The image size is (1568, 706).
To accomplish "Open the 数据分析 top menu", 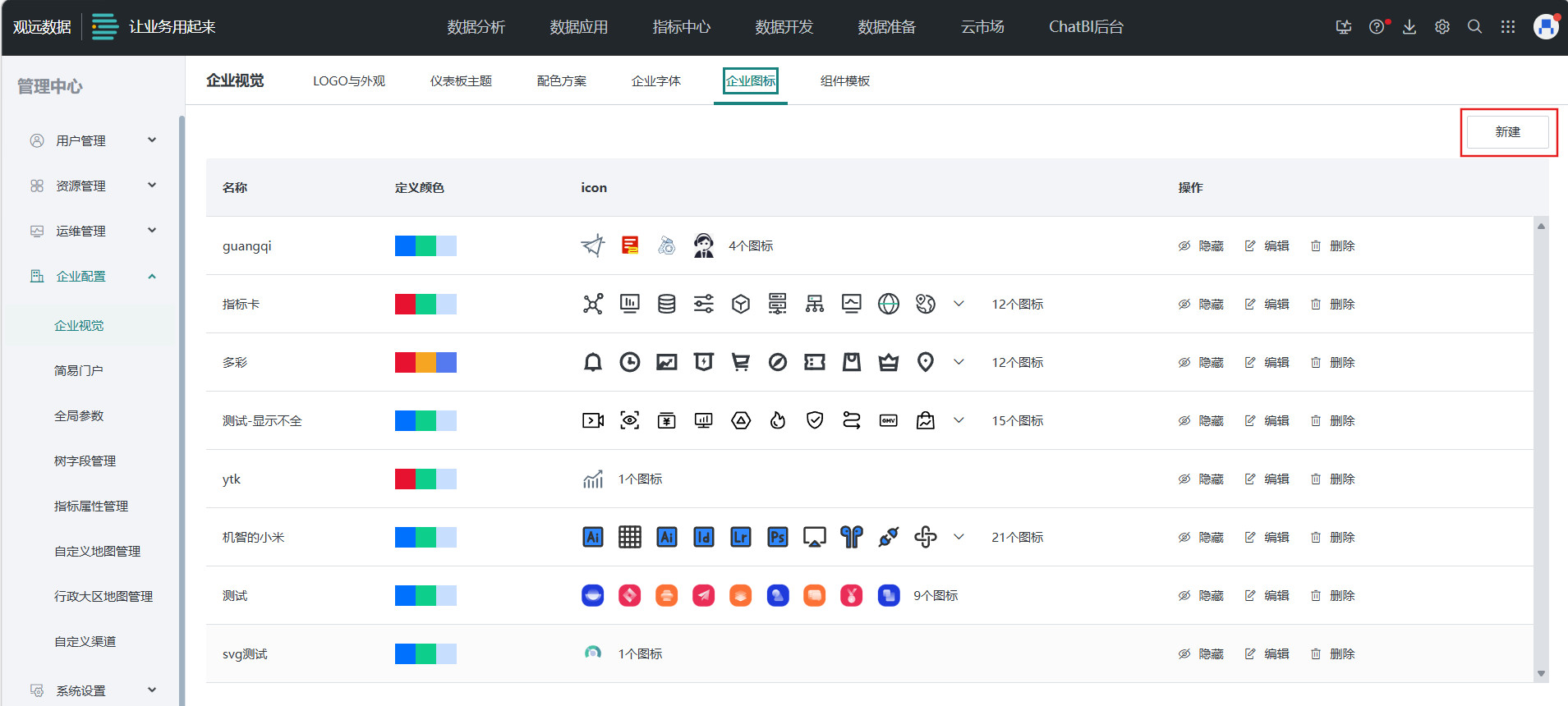I will click(476, 27).
